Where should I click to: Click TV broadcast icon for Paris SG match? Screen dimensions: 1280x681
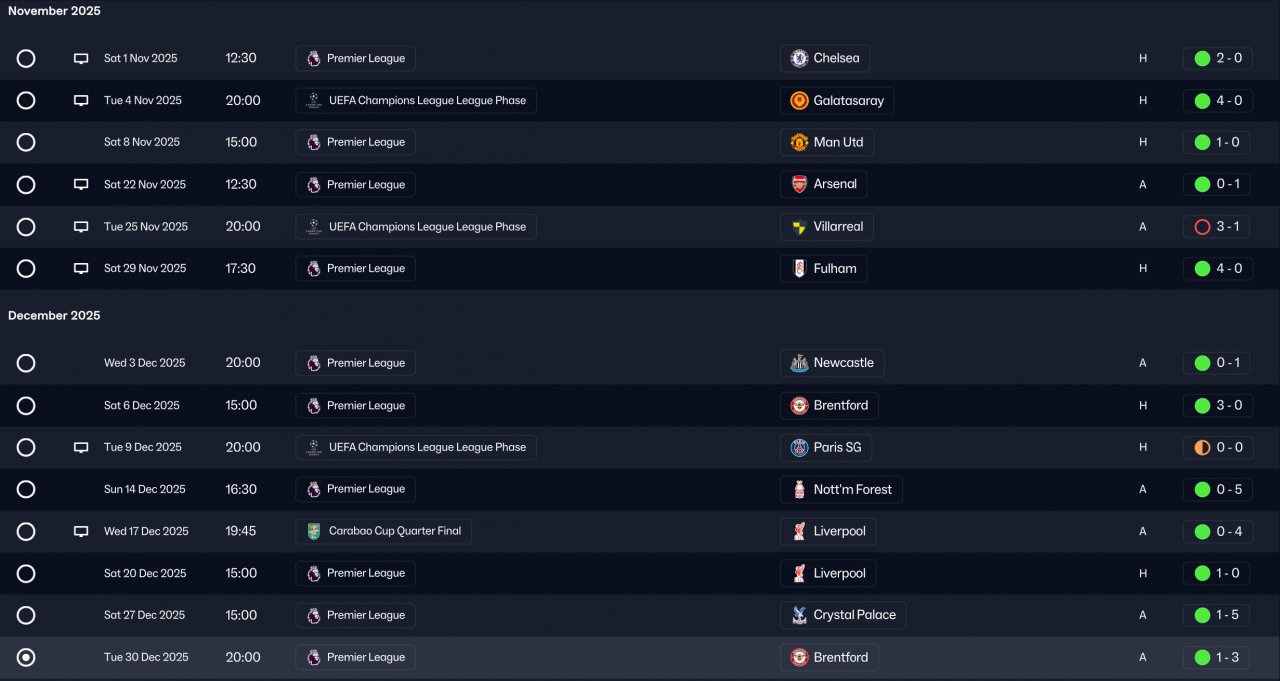[x=81, y=448]
